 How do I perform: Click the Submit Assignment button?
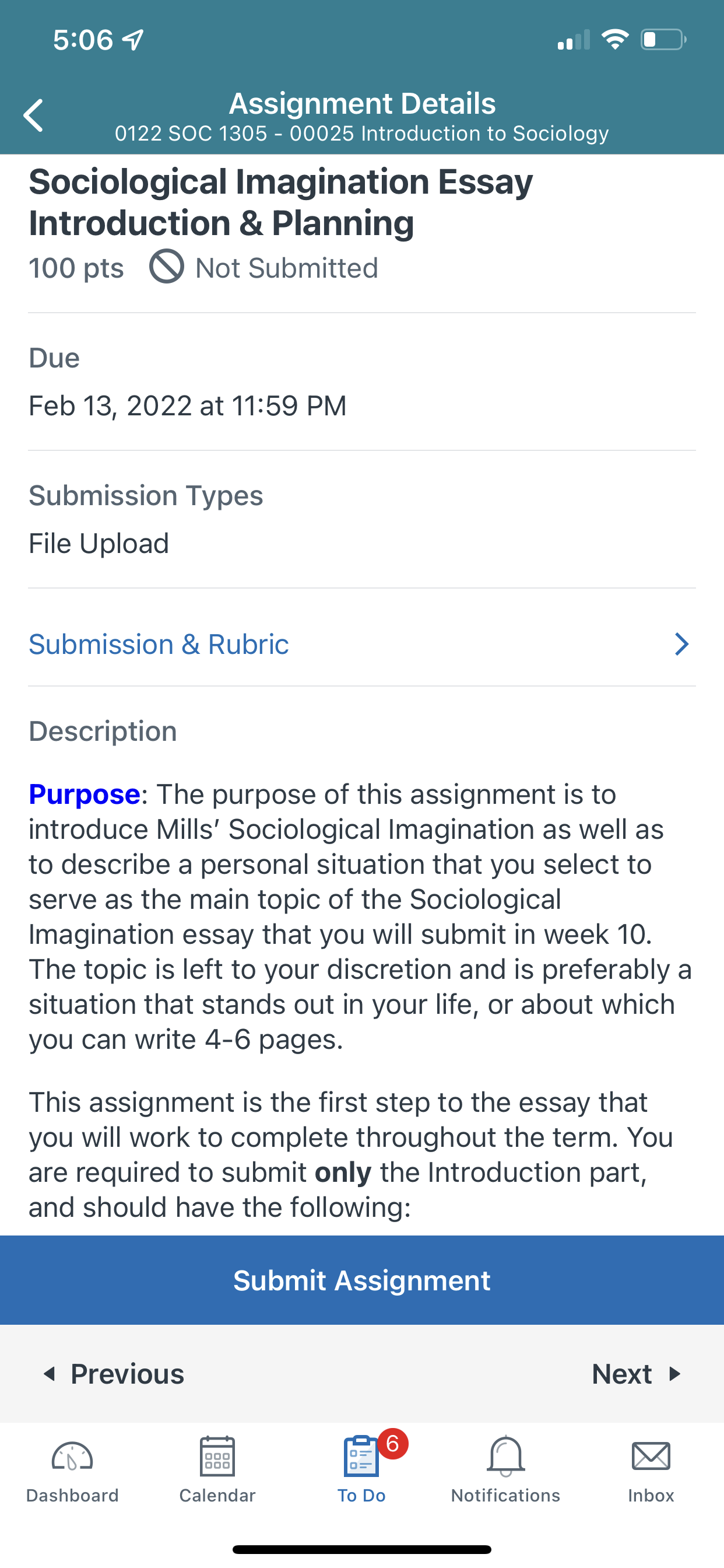(x=362, y=1280)
